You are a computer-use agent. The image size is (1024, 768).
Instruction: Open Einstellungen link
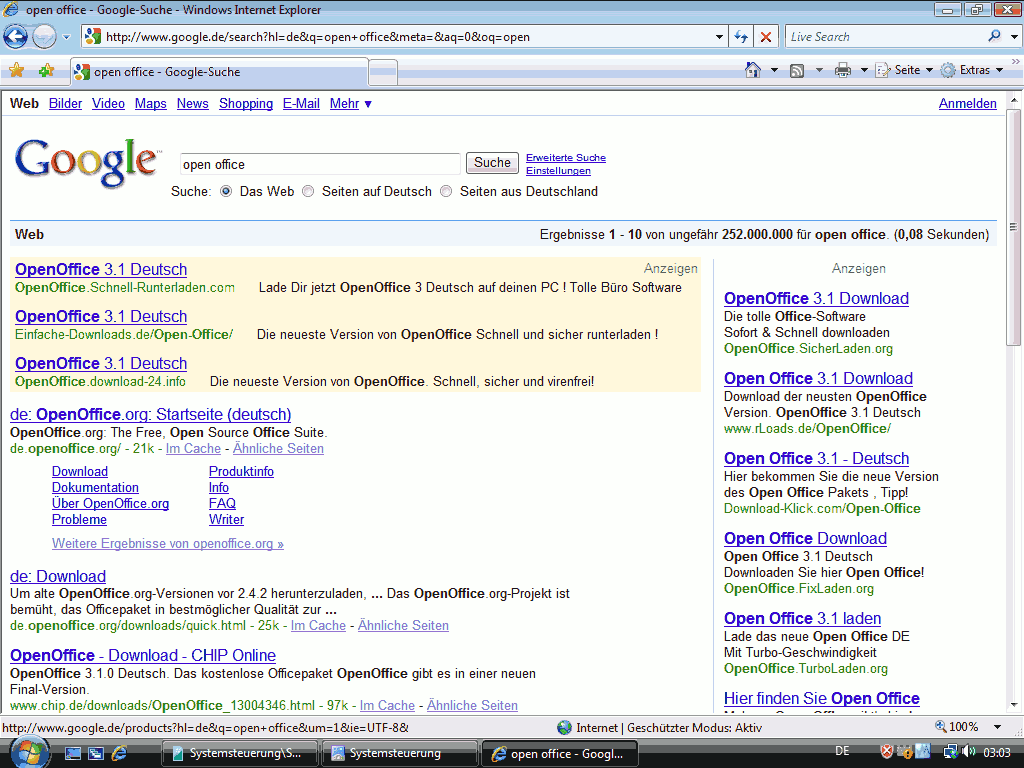tap(558, 170)
